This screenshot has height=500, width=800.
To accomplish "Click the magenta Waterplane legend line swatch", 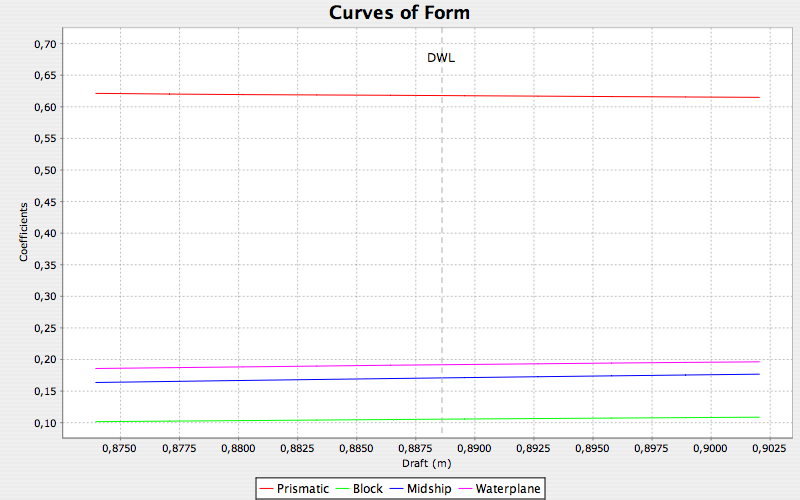I will click(465, 488).
